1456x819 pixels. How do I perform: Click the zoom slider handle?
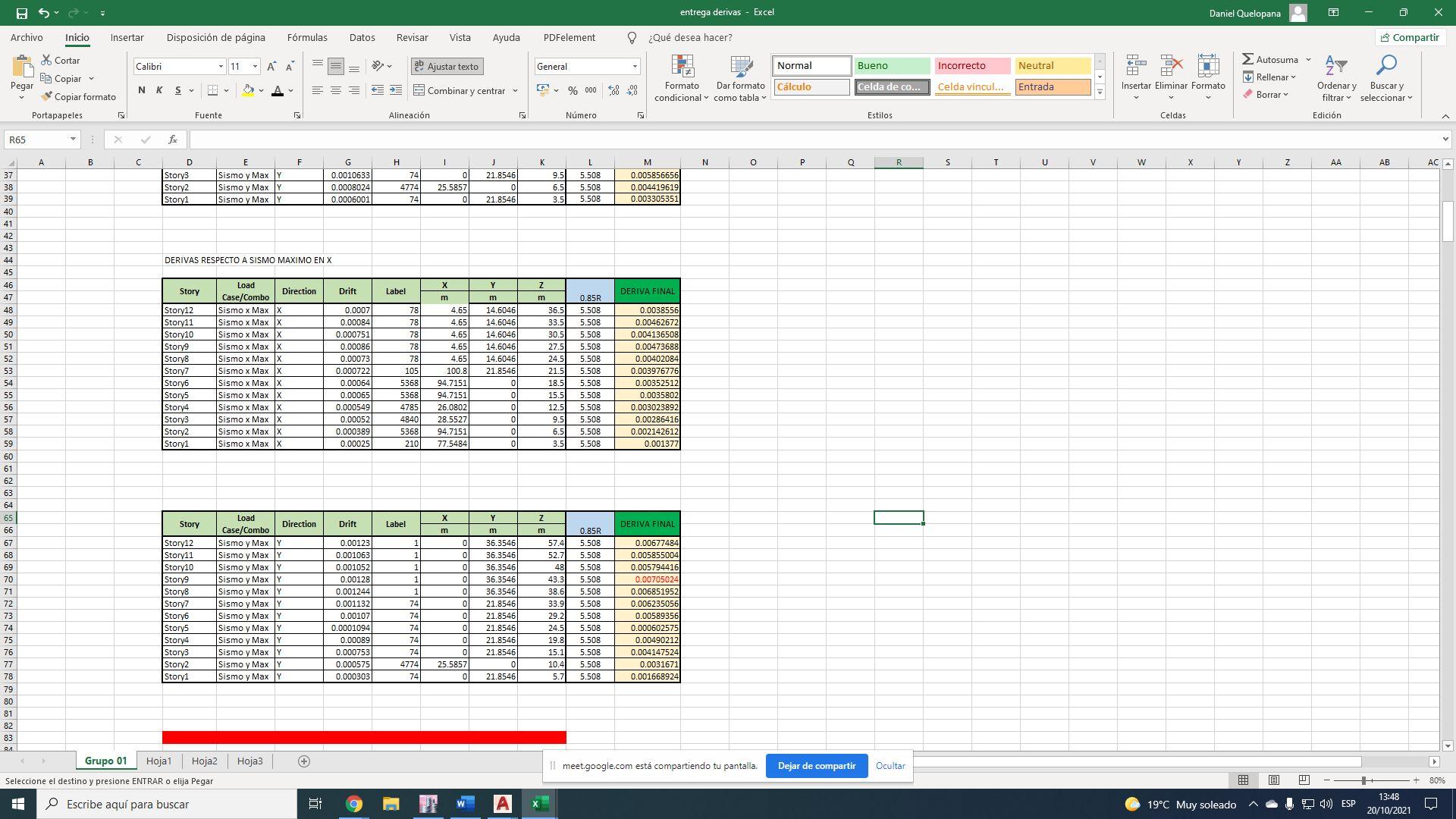tap(1363, 780)
